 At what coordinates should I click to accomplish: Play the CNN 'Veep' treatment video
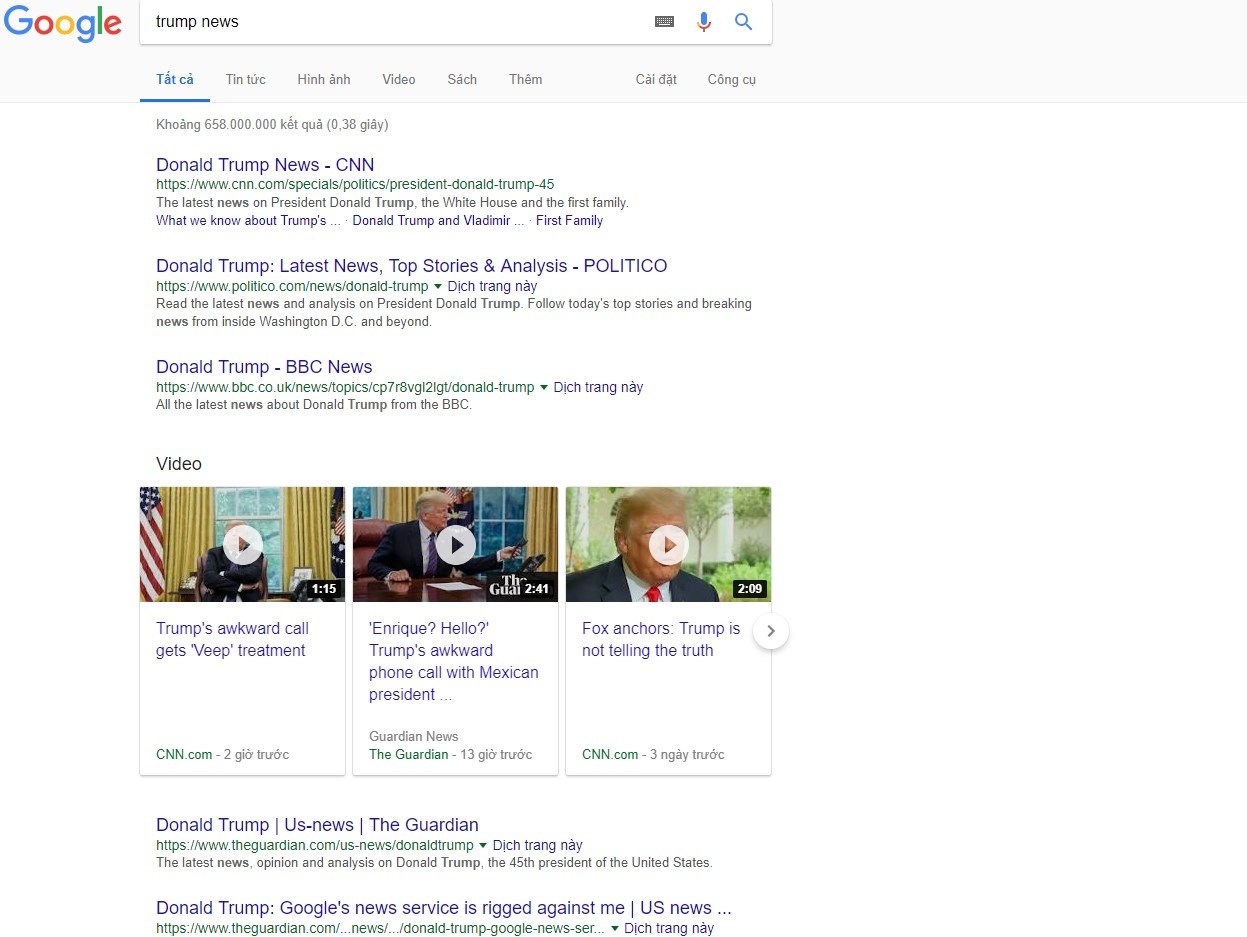(242, 544)
